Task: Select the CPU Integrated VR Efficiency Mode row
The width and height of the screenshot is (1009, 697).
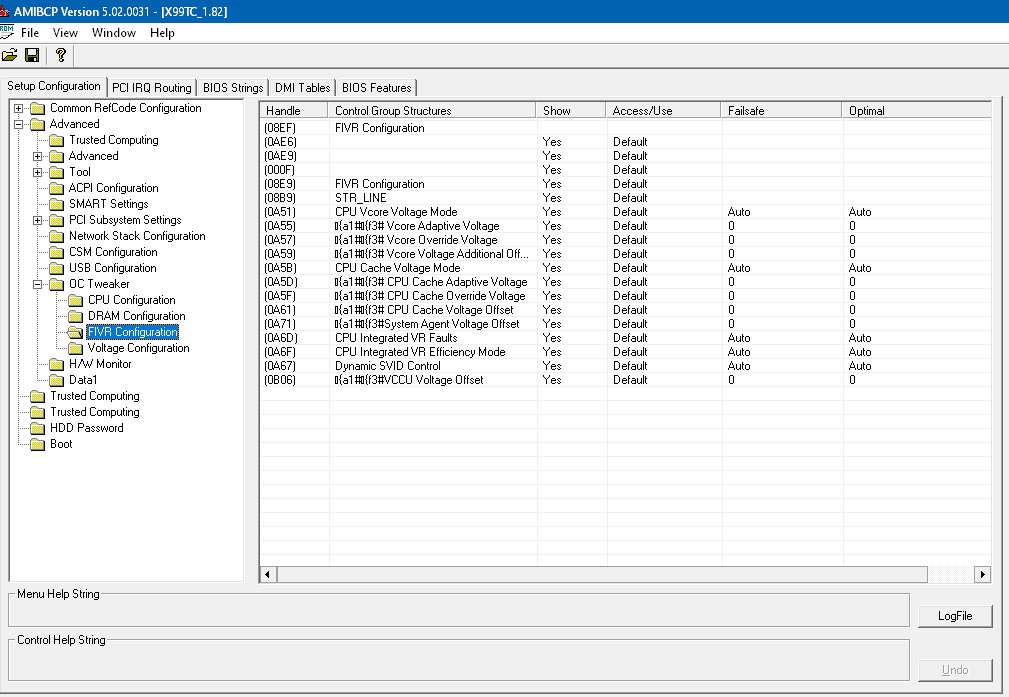Action: point(625,352)
